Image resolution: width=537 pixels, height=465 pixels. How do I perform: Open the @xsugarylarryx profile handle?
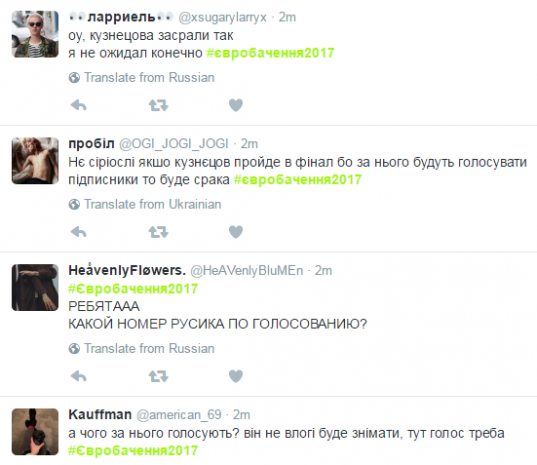222,17
